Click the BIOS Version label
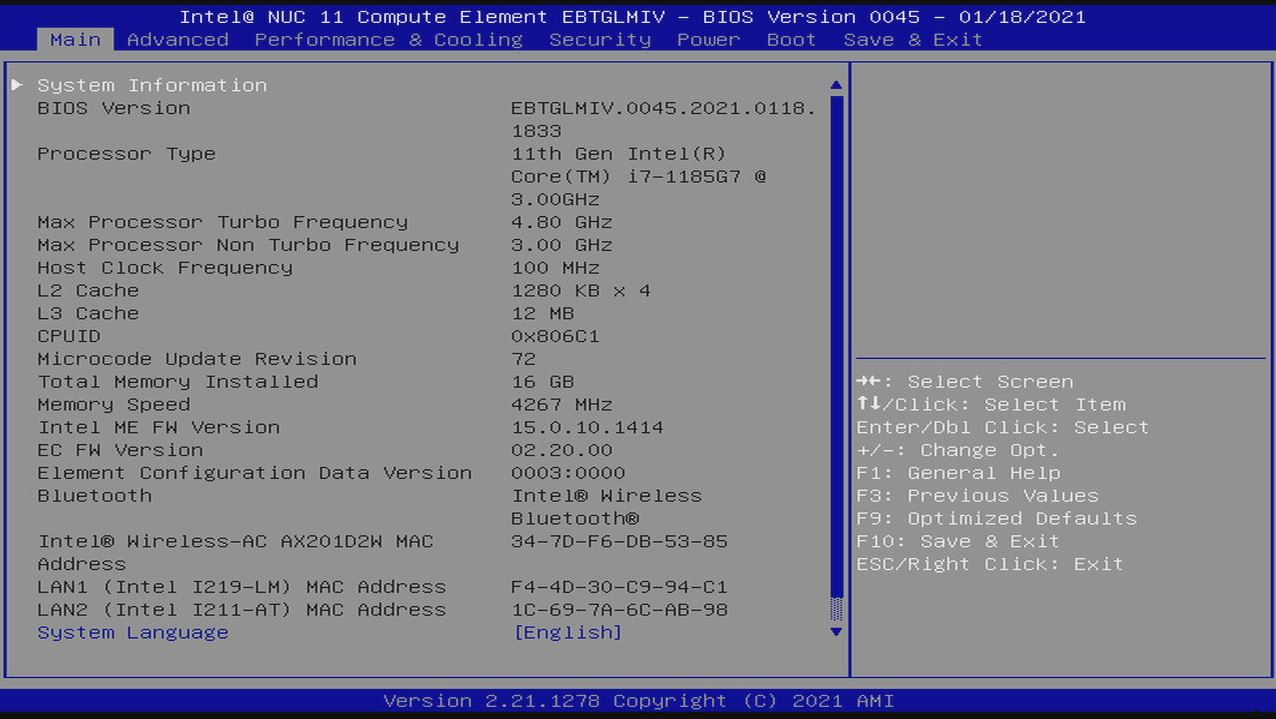This screenshot has width=1276, height=719. (113, 108)
